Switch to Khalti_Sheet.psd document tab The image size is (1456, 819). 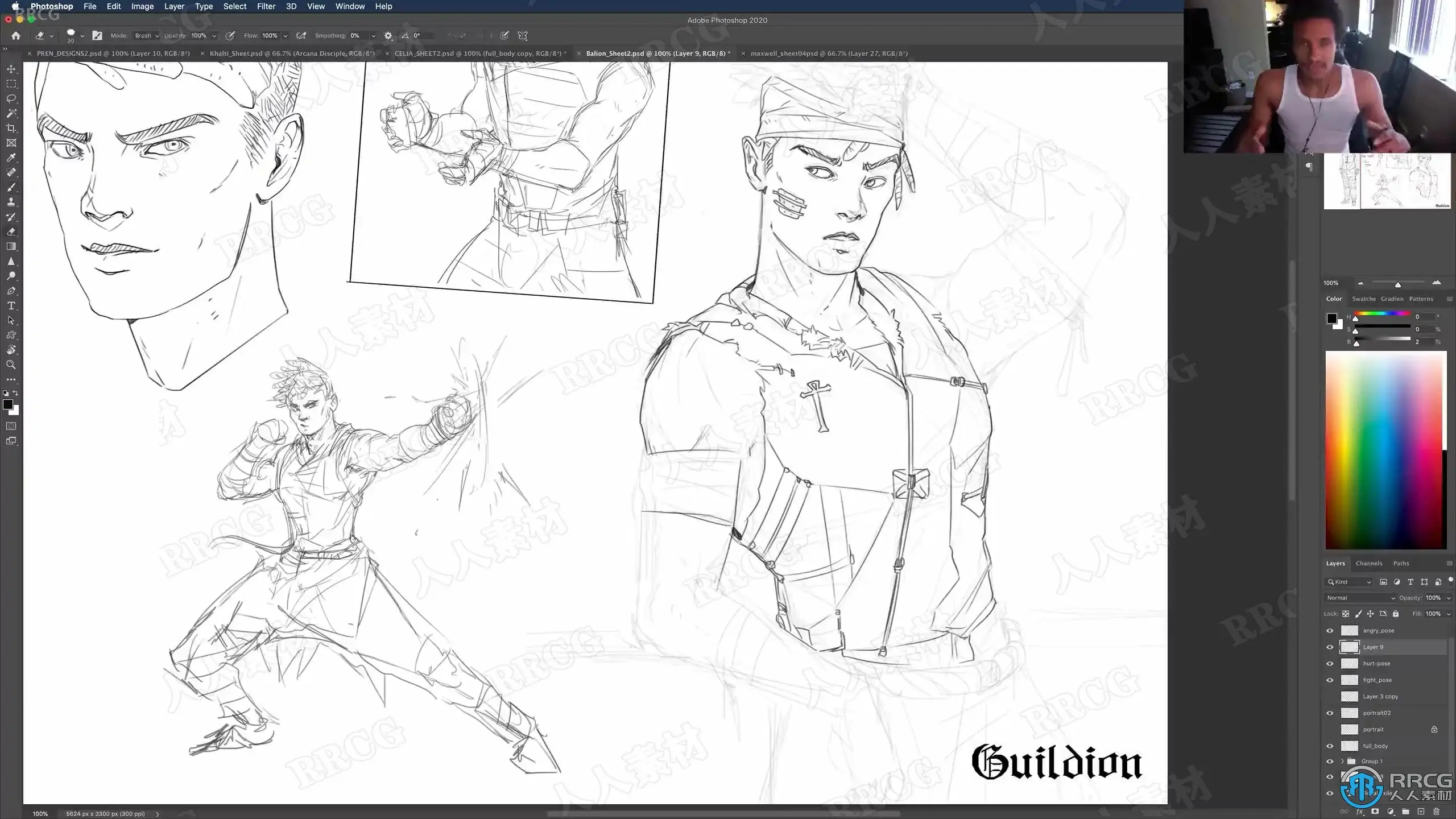[x=291, y=53]
